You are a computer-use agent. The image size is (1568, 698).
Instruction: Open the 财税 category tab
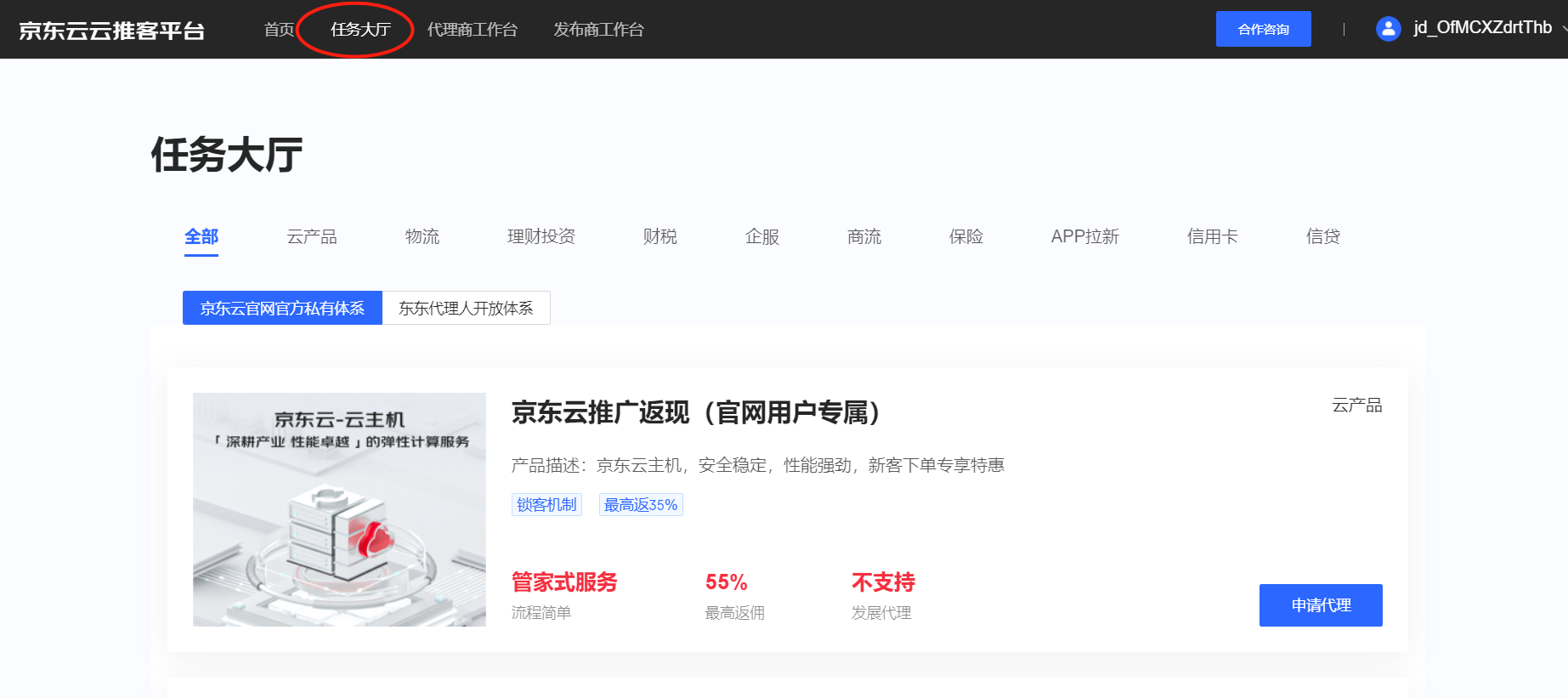click(660, 236)
